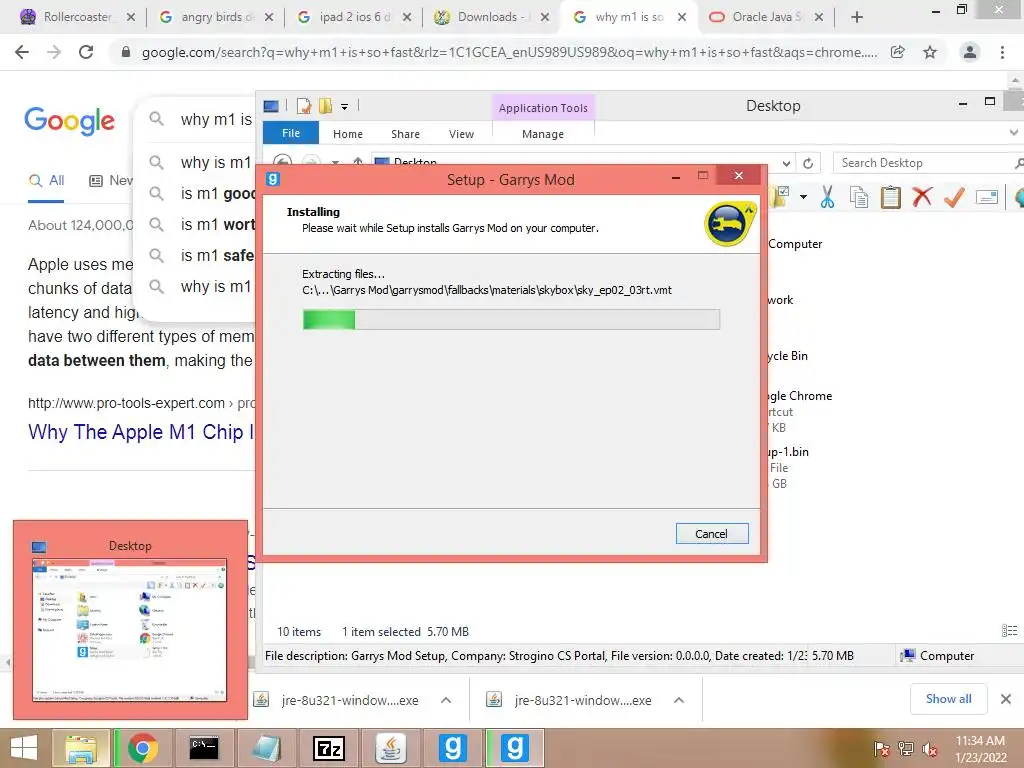1024x768 pixels.
Task: Click the Cut scissors icon
Action: [827, 197]
